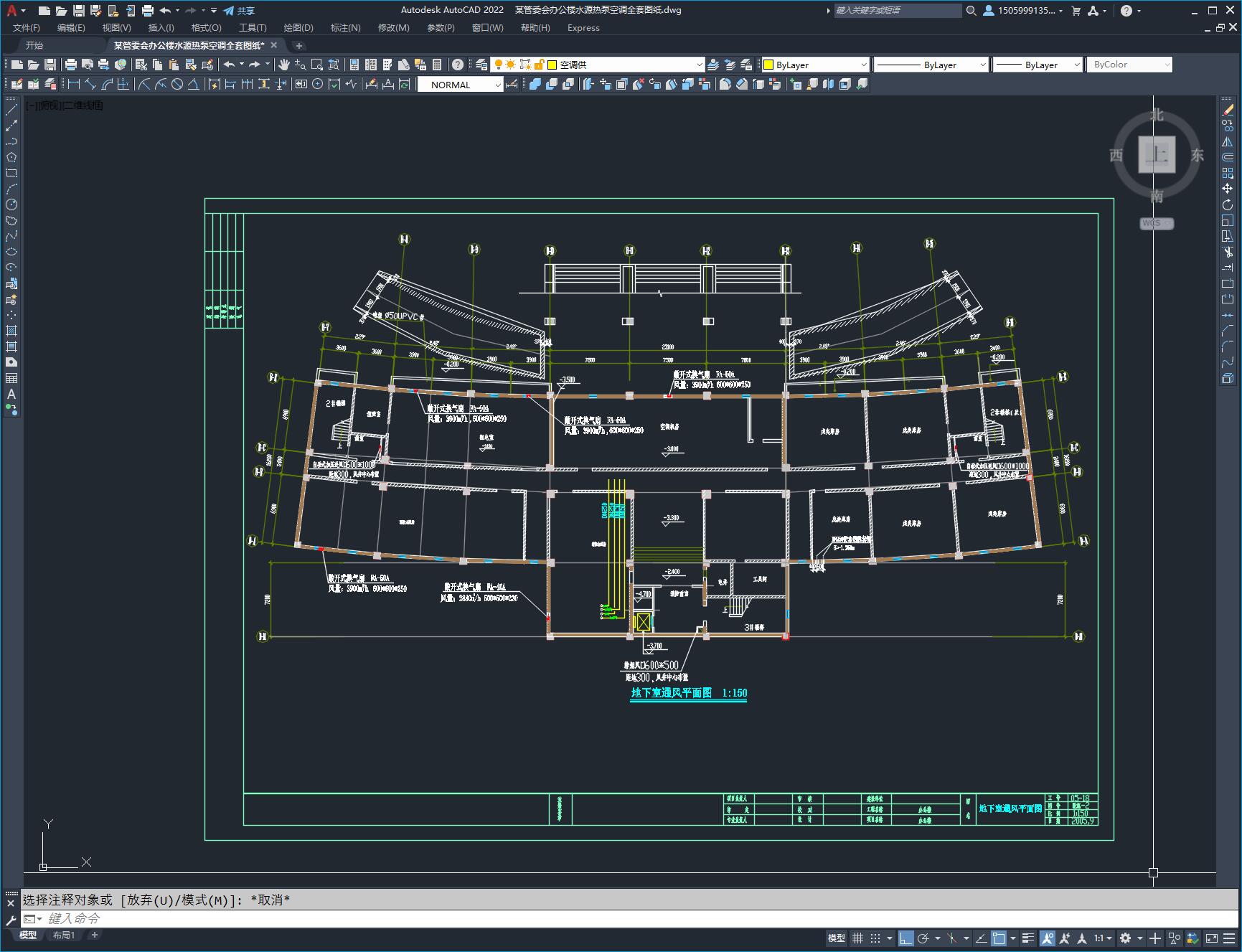Select the Erase tool in modify toolbar
Screen dimensions: 1242x952
tap(1228, 110)
